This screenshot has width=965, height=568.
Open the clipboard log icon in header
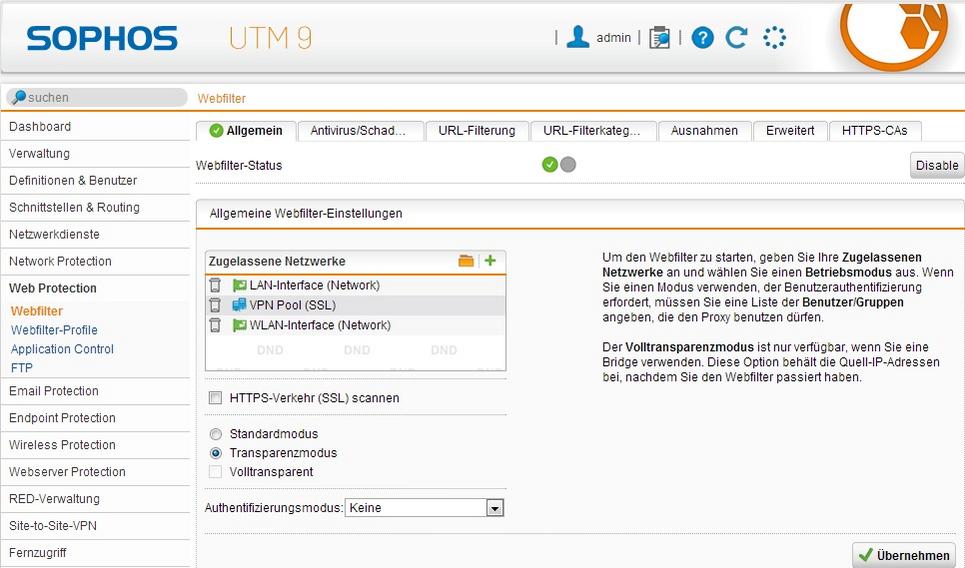pyautogui.click(x=659, y=38)
